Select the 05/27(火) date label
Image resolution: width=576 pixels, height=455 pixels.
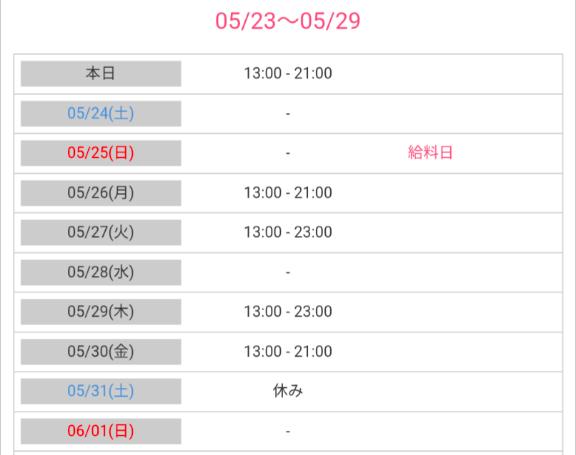click(x=101, y=232)
